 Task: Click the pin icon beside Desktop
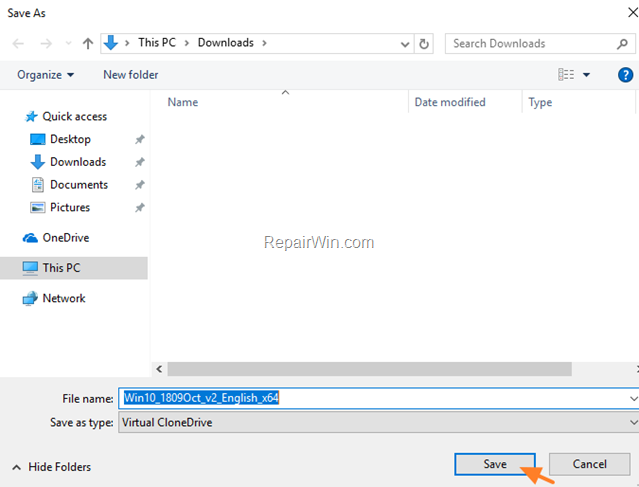140,139
